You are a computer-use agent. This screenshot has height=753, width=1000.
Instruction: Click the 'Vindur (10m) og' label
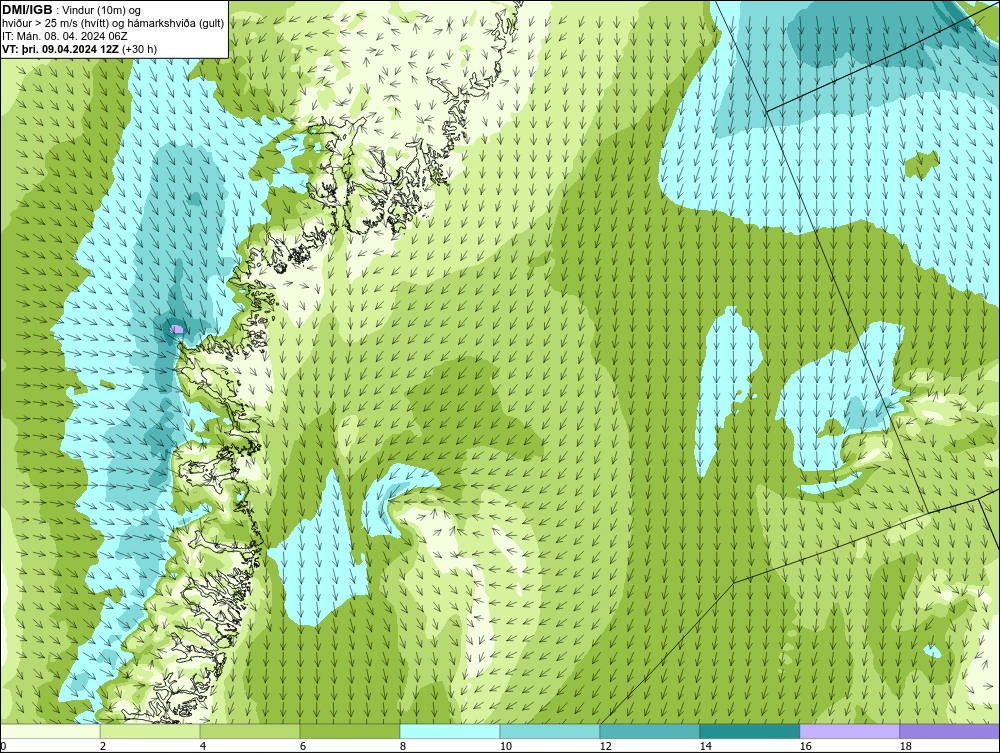tap(102, 10)
